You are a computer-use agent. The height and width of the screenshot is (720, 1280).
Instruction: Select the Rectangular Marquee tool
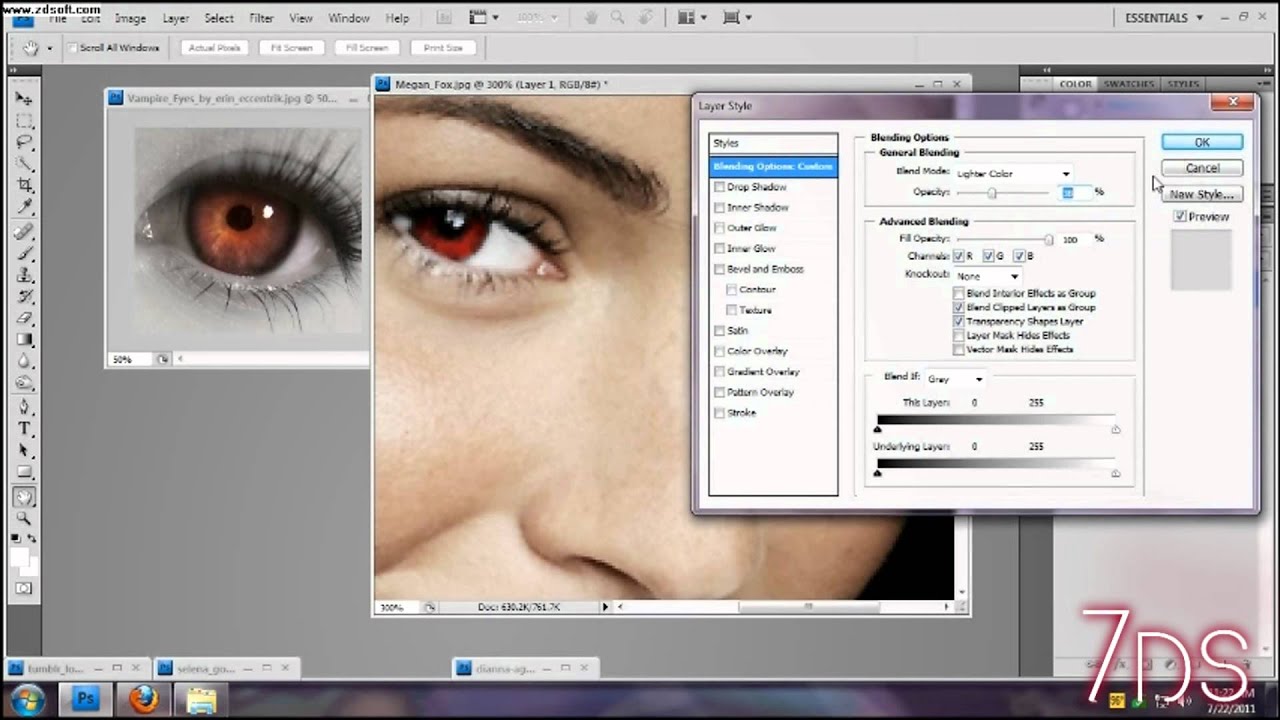(x=24, y=121)
